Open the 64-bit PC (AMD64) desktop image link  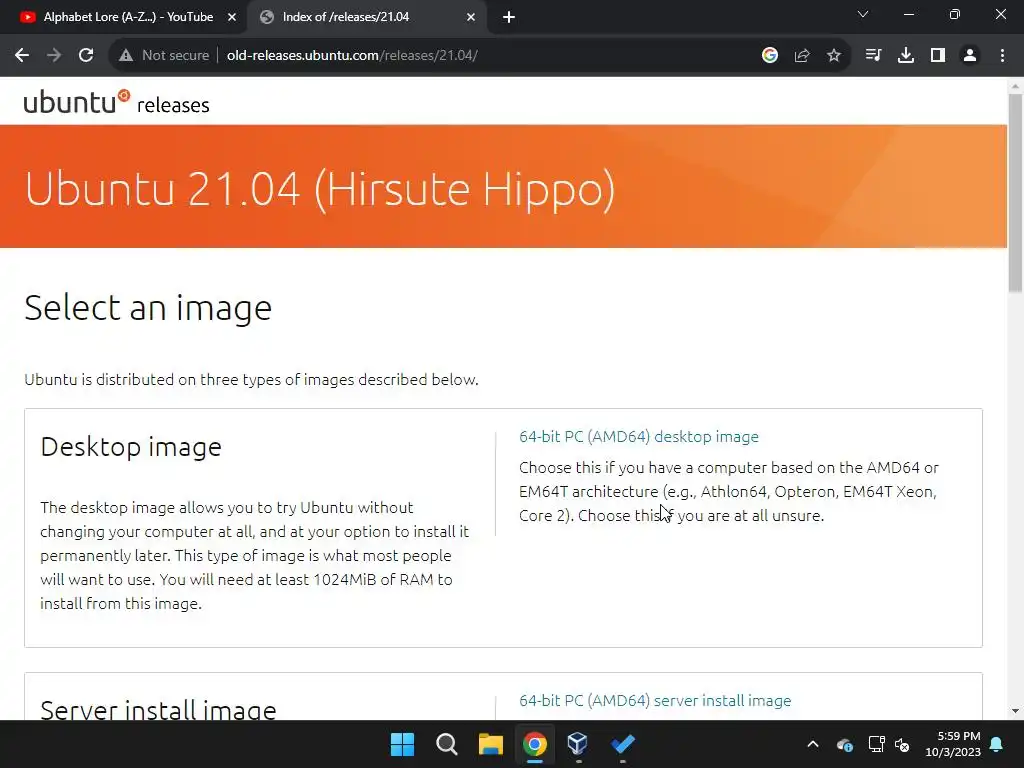[639, 436]
